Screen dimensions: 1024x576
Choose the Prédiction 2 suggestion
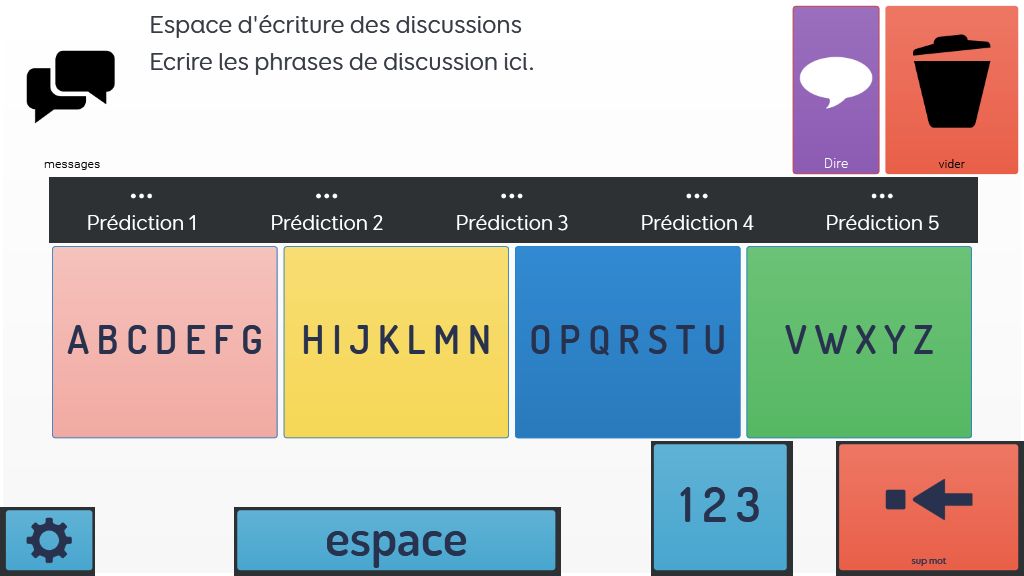pos(326,222)
